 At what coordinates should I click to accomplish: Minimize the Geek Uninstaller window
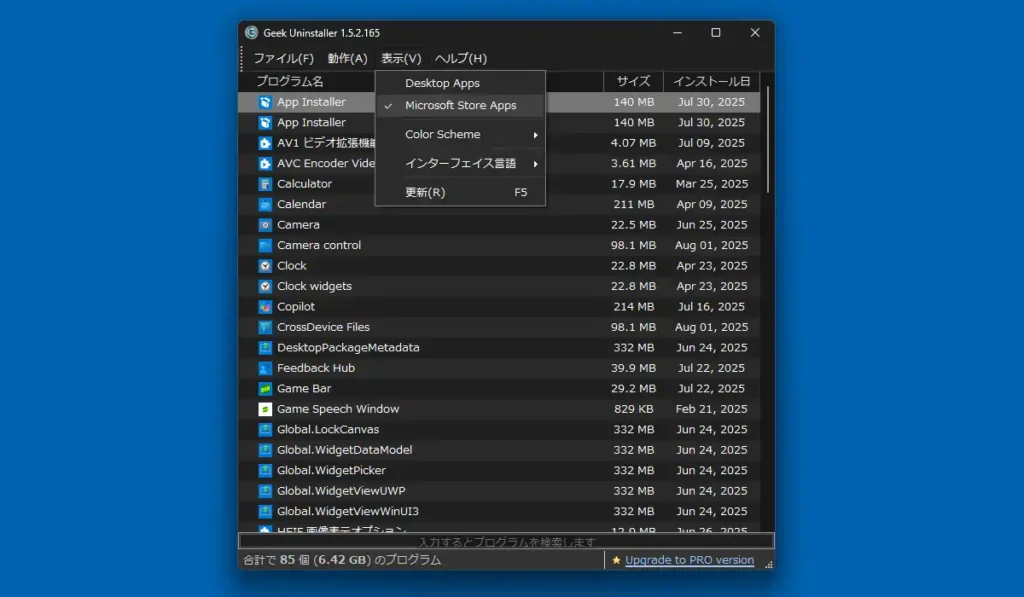(677, 33)
